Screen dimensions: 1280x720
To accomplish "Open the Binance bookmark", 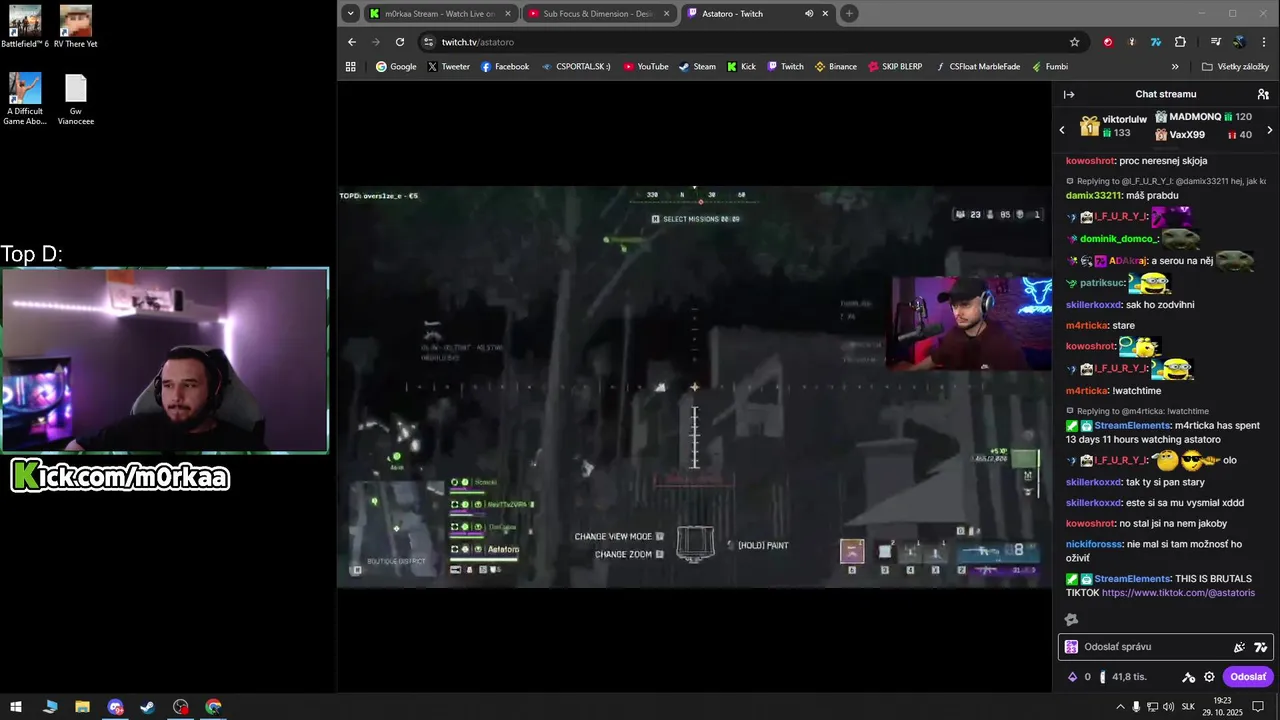I will click(x=836, y=67).
